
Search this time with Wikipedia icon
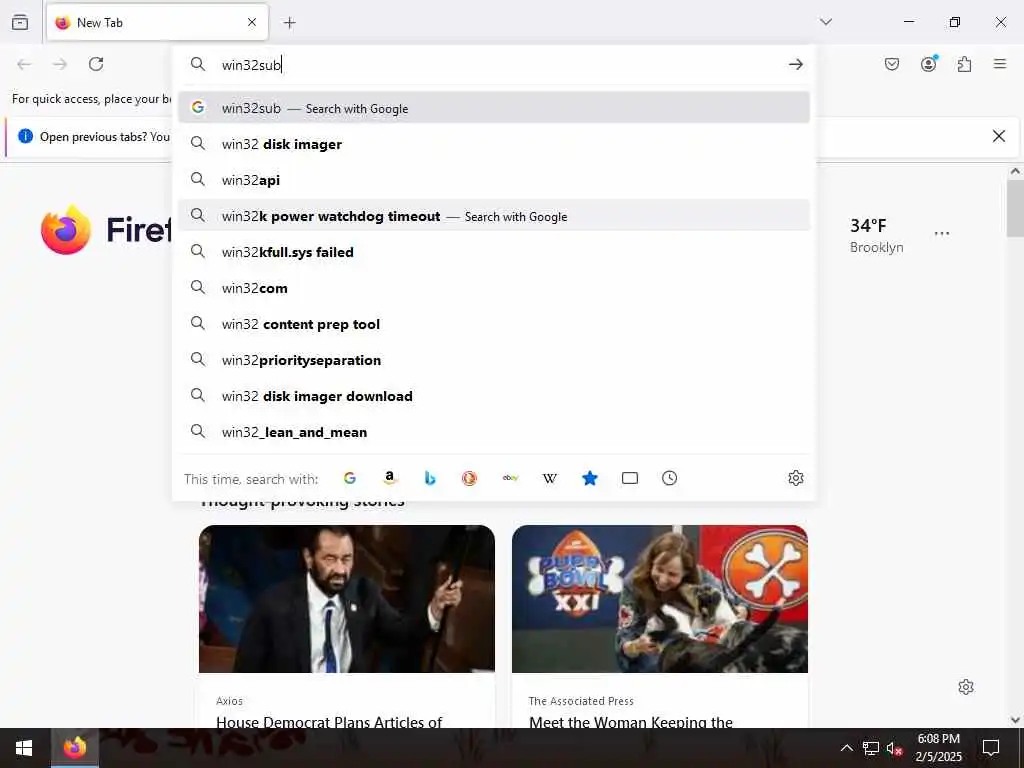pos(550,478)
